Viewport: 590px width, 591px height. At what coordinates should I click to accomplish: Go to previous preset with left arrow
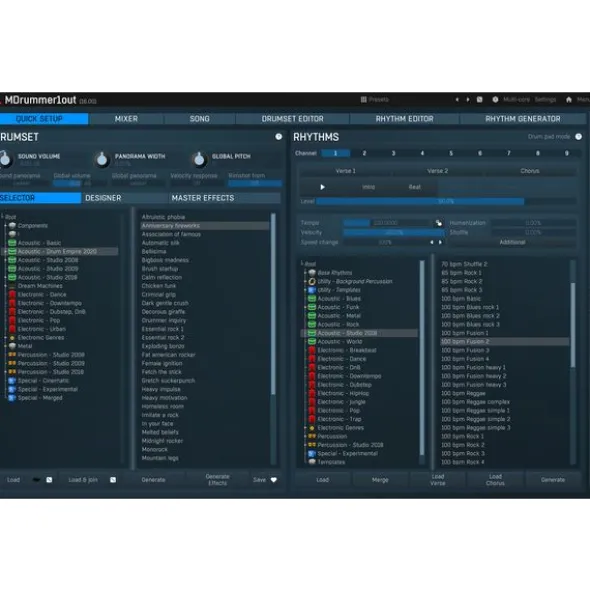[x=457, y=100]
